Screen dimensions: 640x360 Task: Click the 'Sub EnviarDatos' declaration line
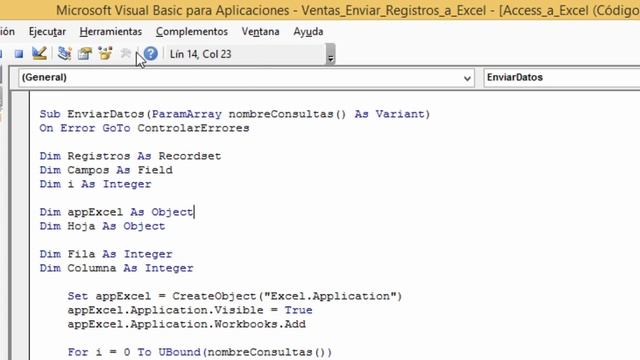tap(235, 114)
